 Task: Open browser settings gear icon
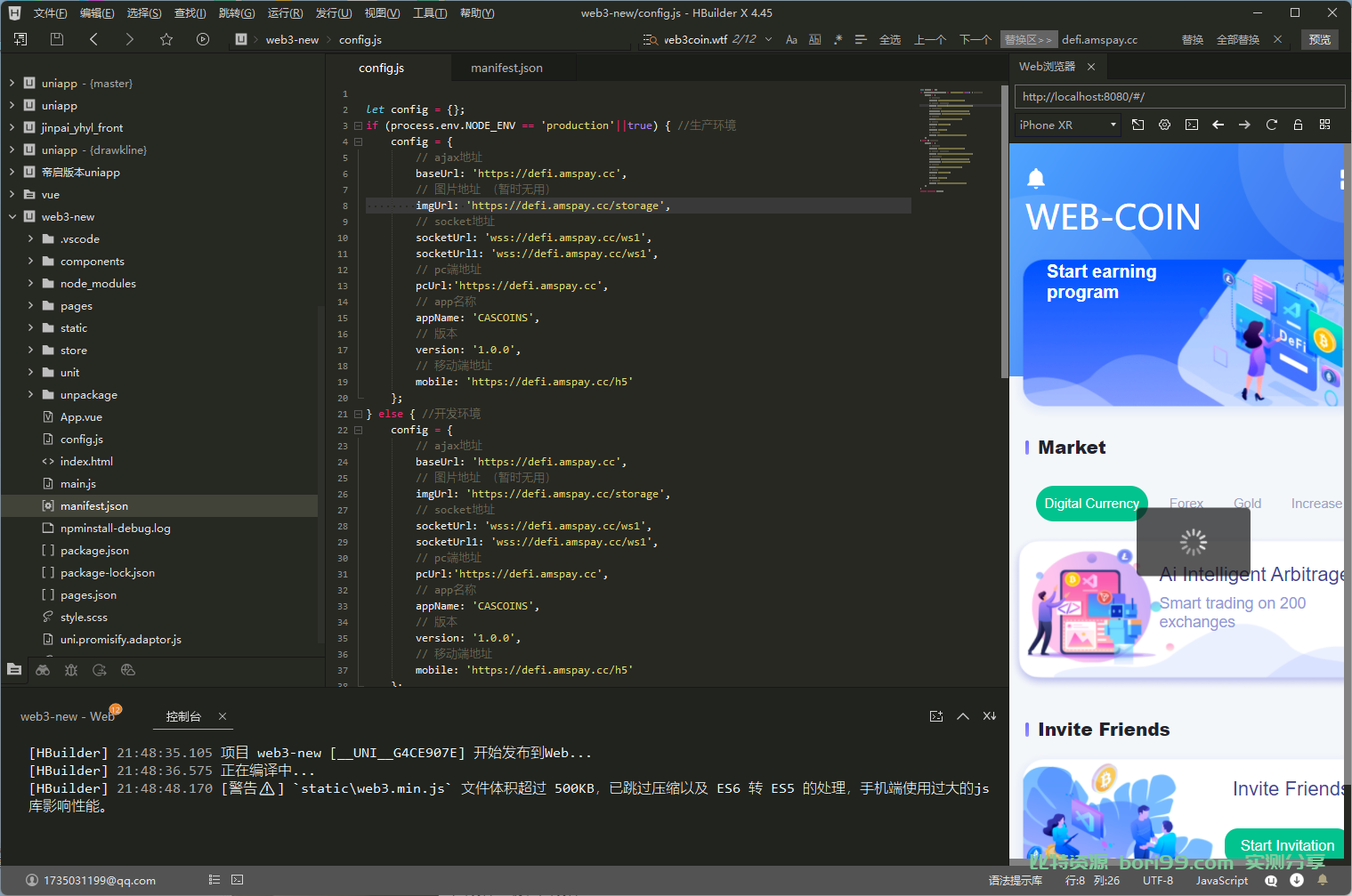point(1164,125)
